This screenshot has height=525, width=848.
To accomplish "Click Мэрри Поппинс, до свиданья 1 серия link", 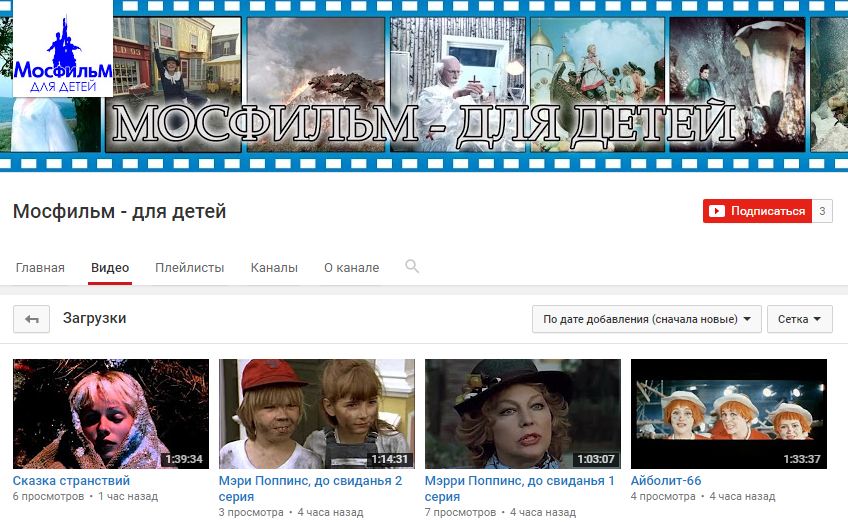I will point(520,488).
